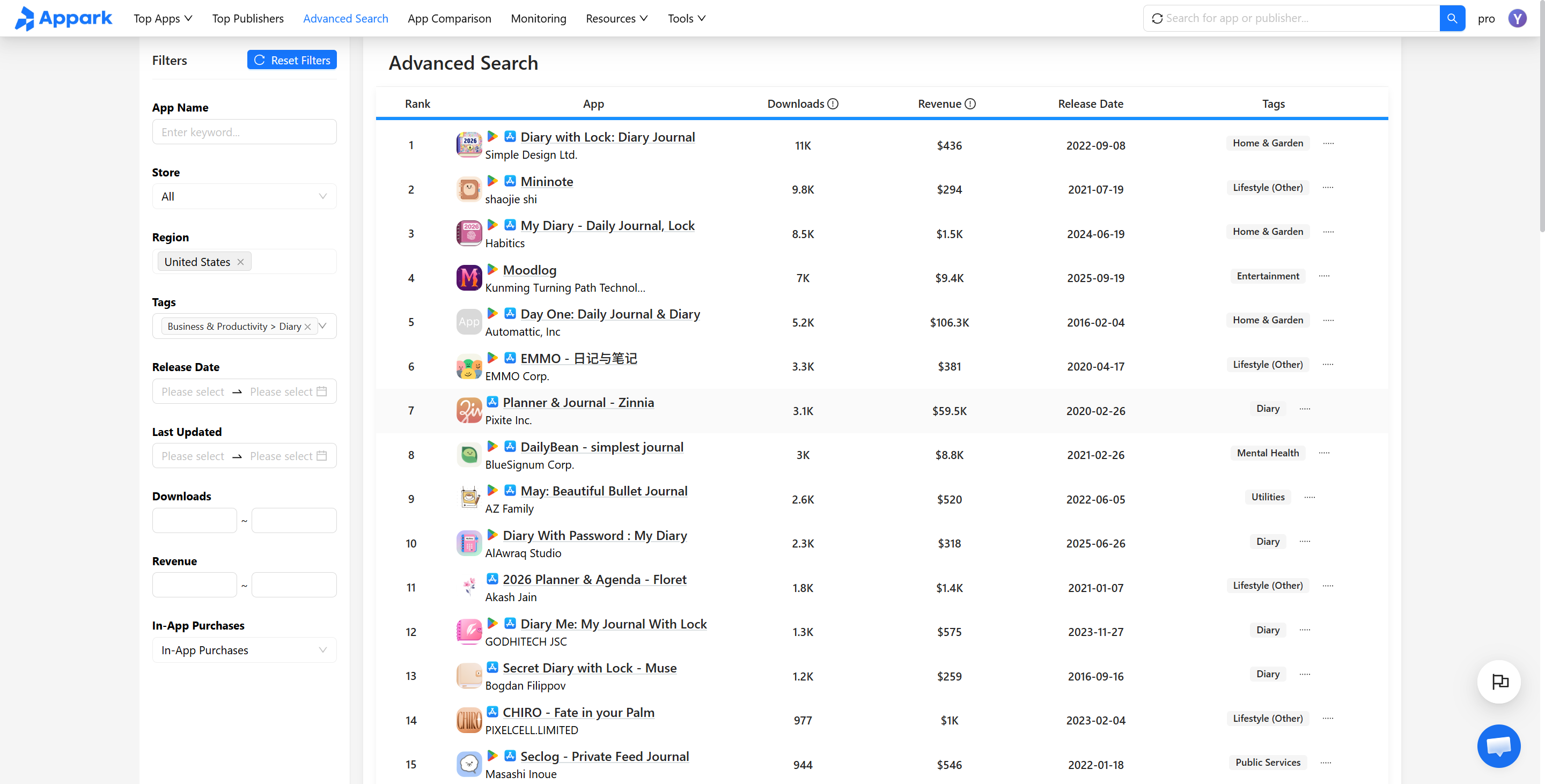Screen dimensions: 1545x784
Task: Open the DailyBean app icon
Action: (x=469, y=455)
